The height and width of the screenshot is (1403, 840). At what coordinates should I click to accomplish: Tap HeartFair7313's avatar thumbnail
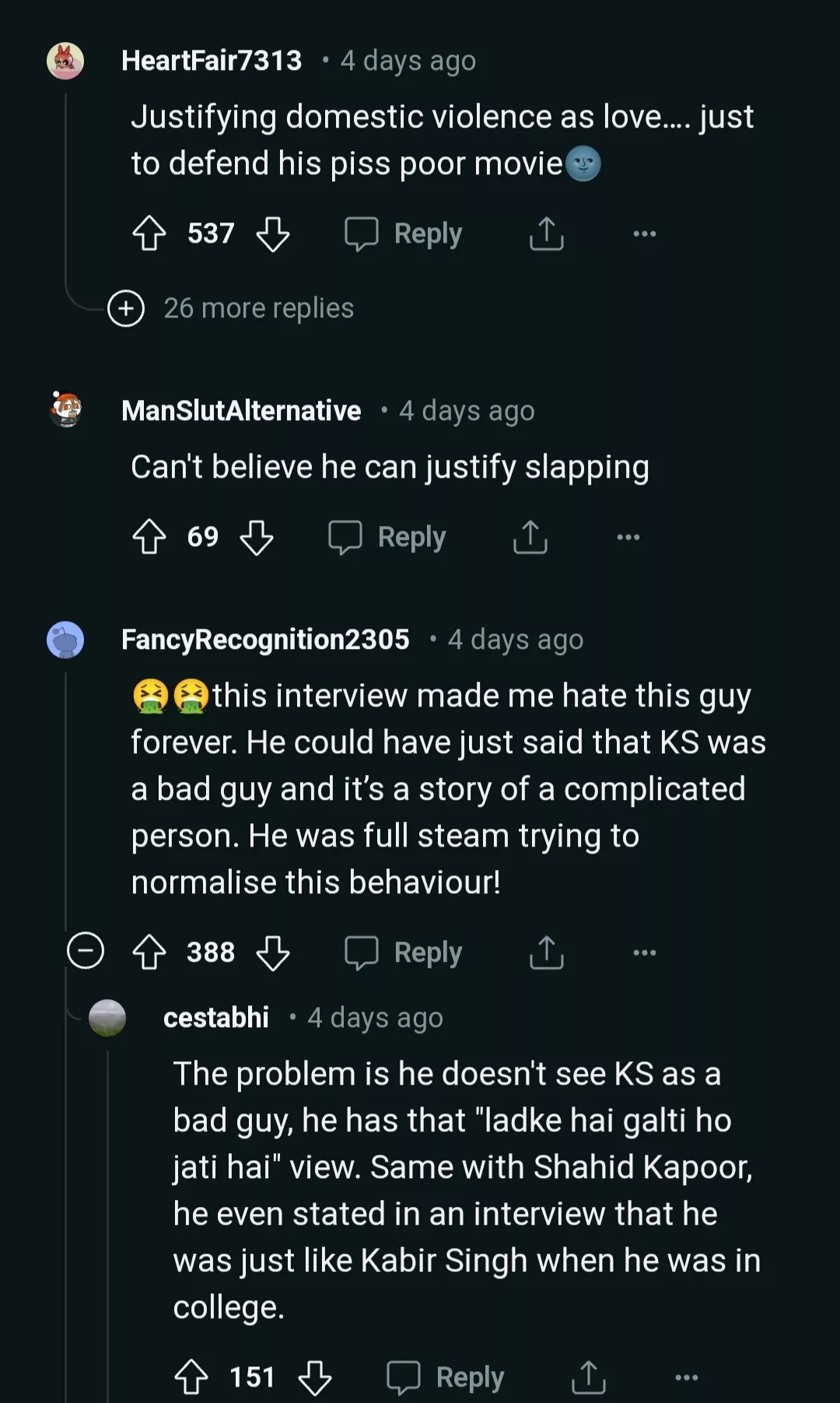click(65, 61)
